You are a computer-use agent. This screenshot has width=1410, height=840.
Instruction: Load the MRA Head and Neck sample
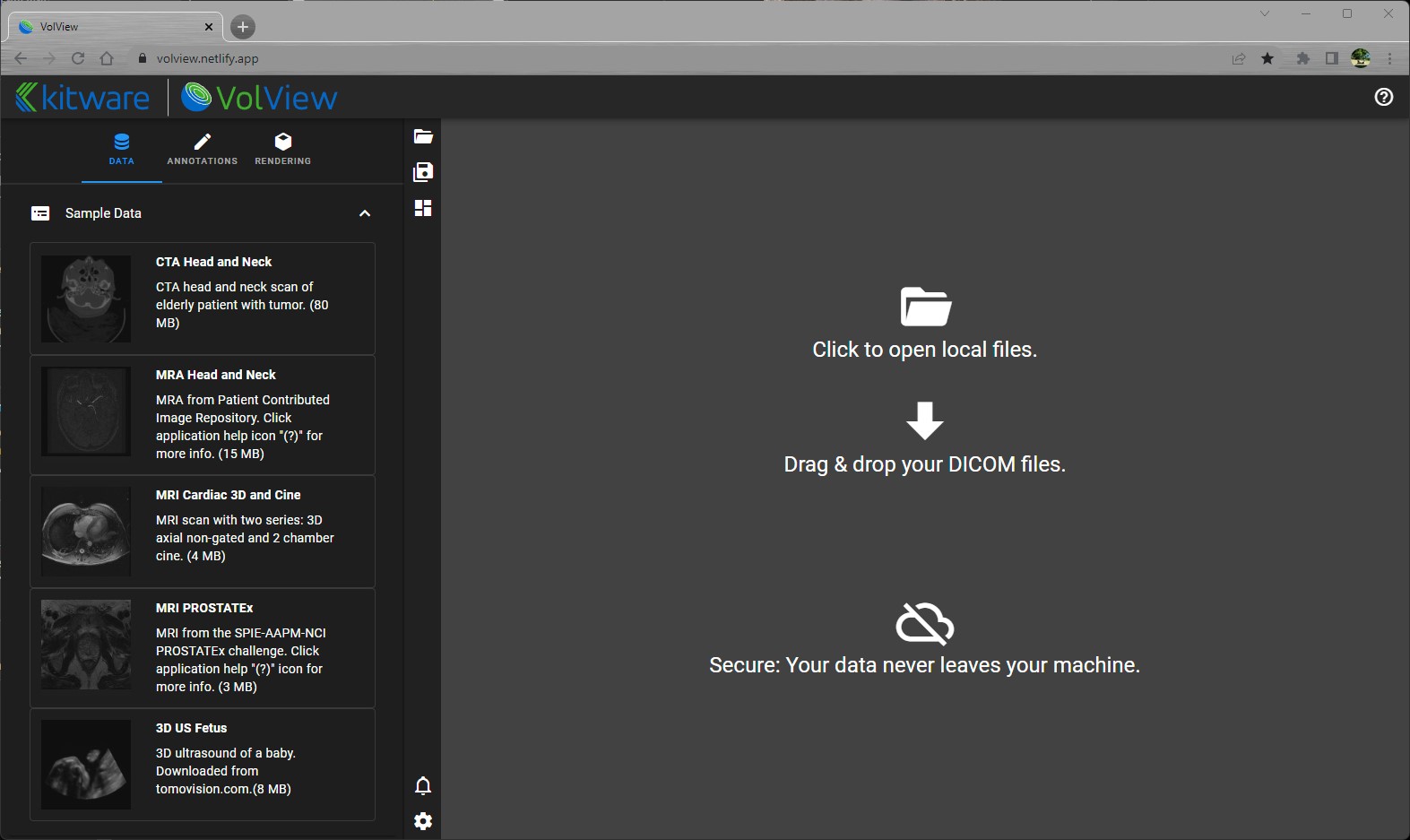[x=203, y=415]
